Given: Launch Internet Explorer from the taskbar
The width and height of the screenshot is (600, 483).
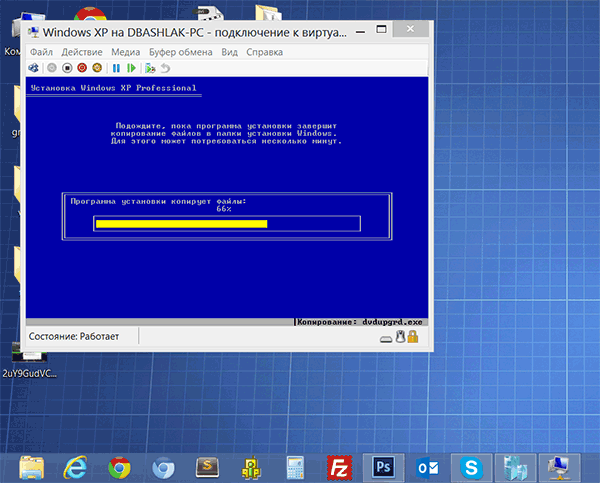Looking at the screenshot, I should tap(75, 468).
